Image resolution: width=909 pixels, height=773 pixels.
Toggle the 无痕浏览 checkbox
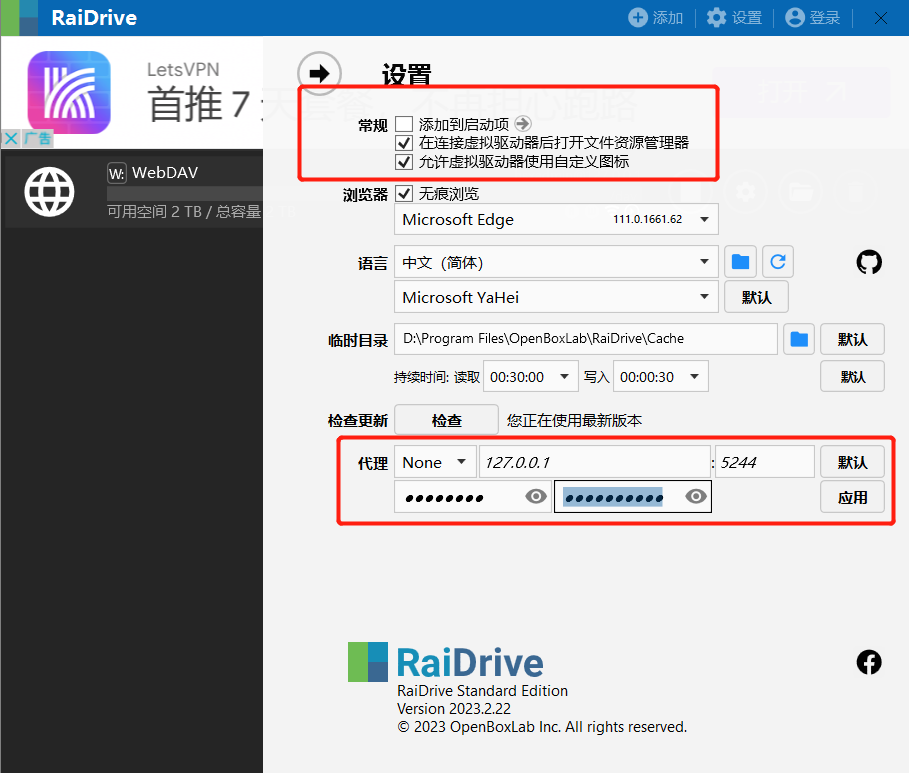click(x=404, y=194)
